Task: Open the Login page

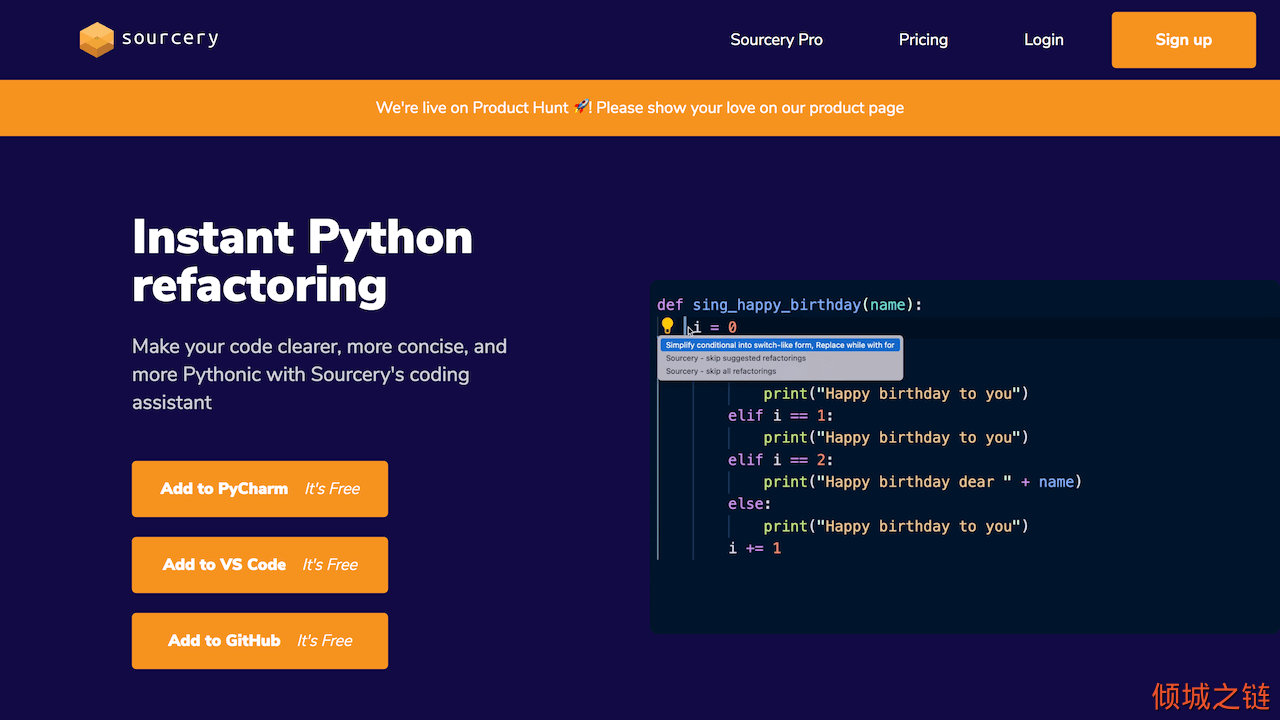Action: [x=1043, y=40]
